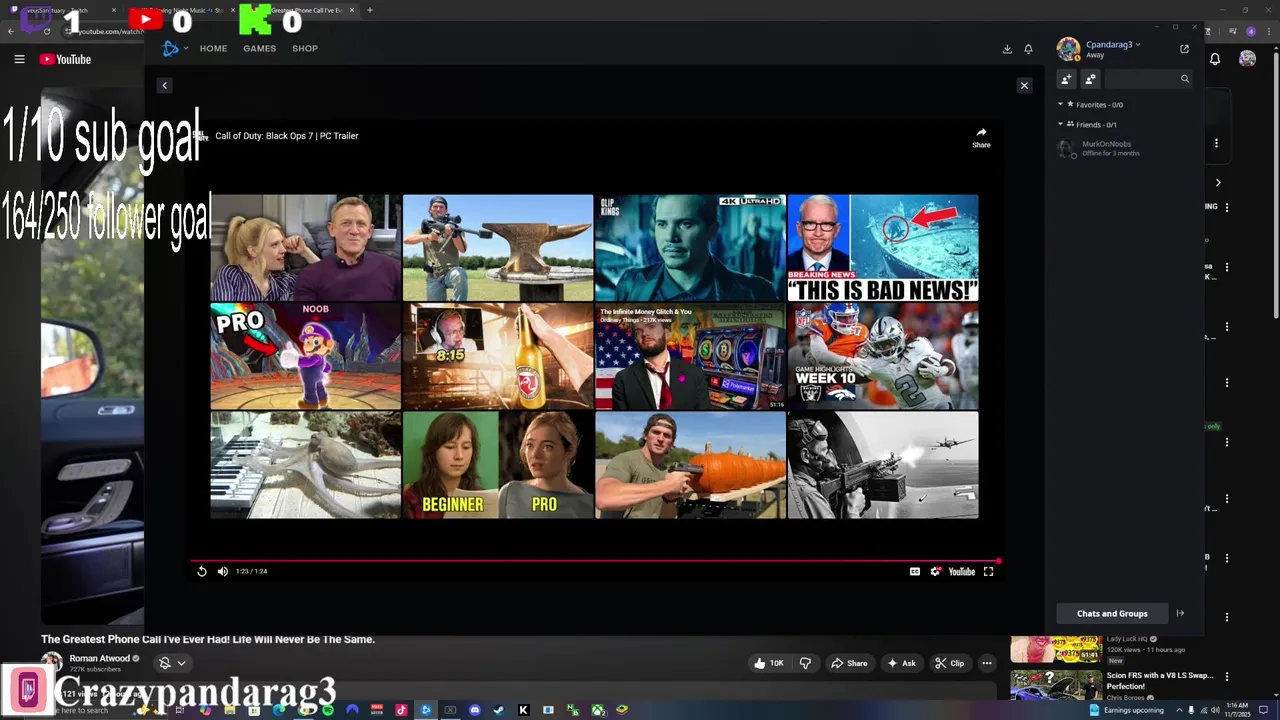Open the Call of Duty trailer title link
This screenshot has width=1280, height=720.
tap(286, 136)
